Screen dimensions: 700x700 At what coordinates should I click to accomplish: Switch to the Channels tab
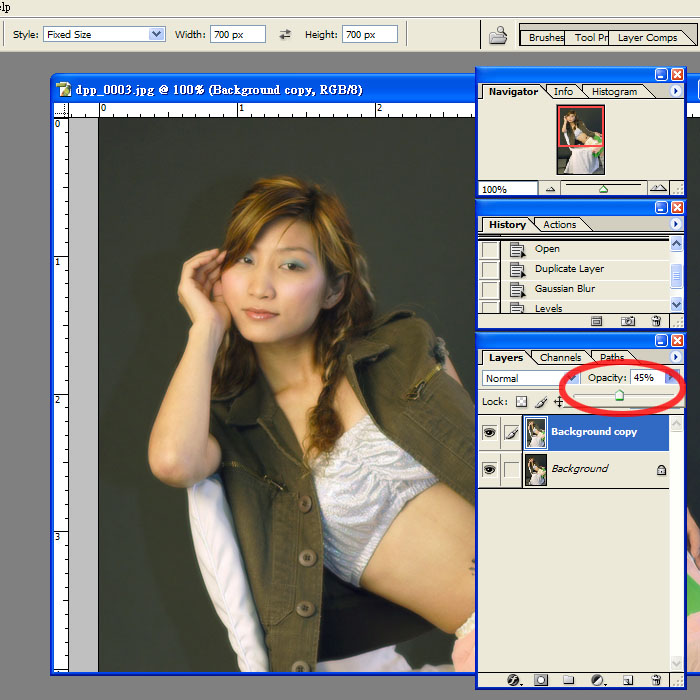point(560,358)
